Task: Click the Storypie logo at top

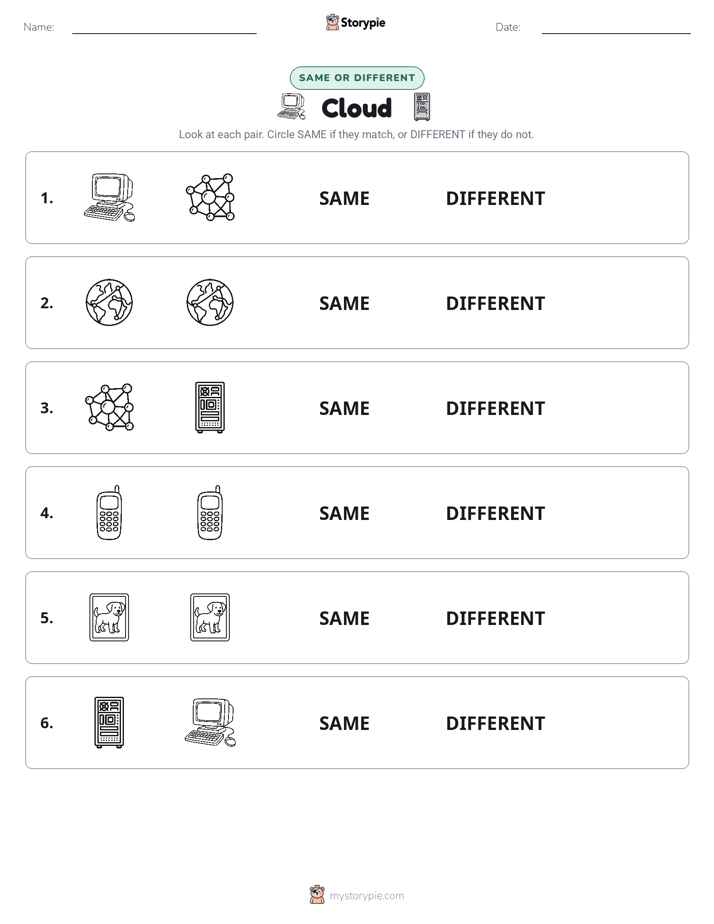Action: point(356,22)
